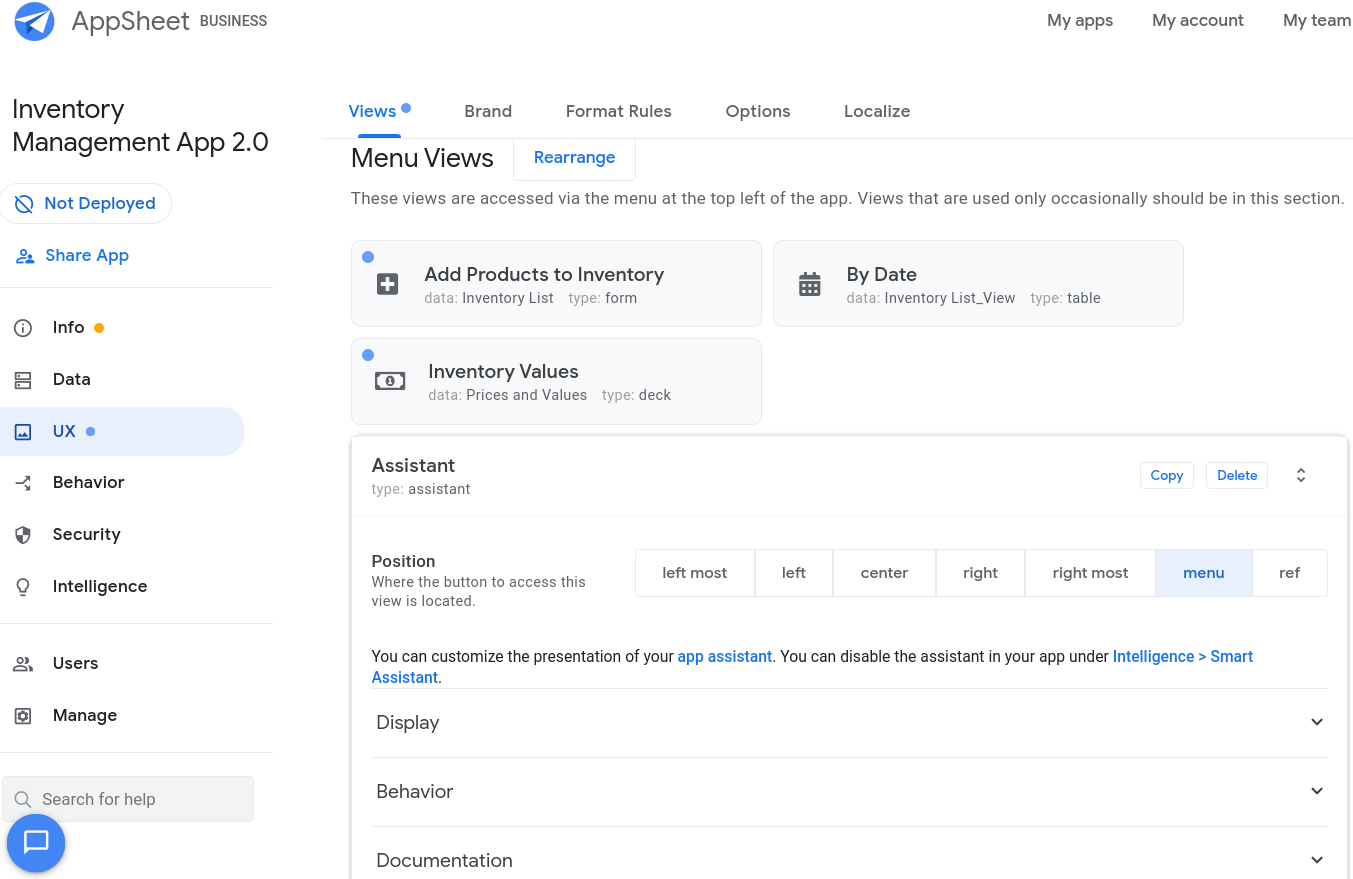Click the Manage gear icon in sidebar

[x=23, y=716]
